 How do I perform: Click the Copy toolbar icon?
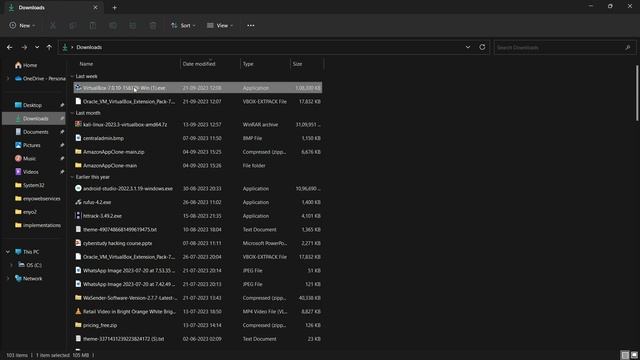point(73,26)
